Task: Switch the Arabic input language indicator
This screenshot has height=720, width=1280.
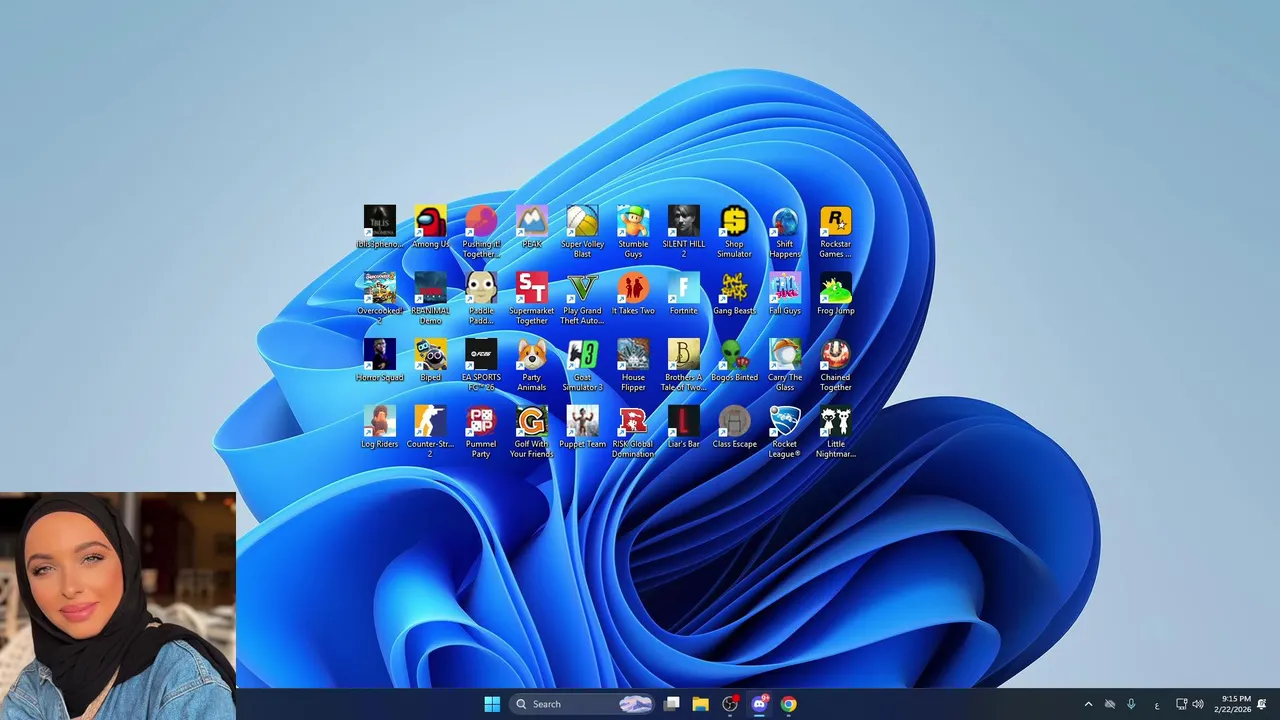Action: (1157, 705)
